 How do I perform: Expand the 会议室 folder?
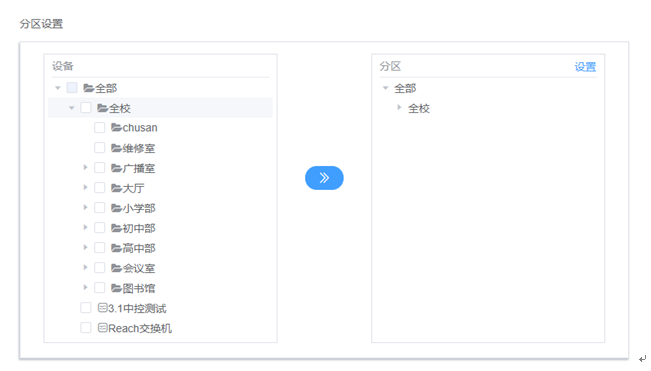[x=86, y=268]
